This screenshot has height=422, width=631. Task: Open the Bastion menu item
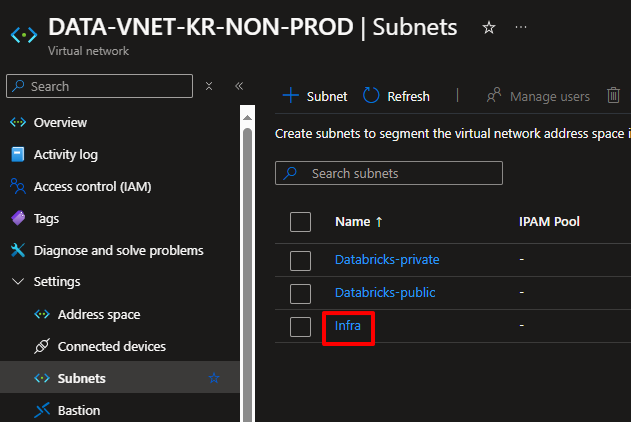(79, 410)
